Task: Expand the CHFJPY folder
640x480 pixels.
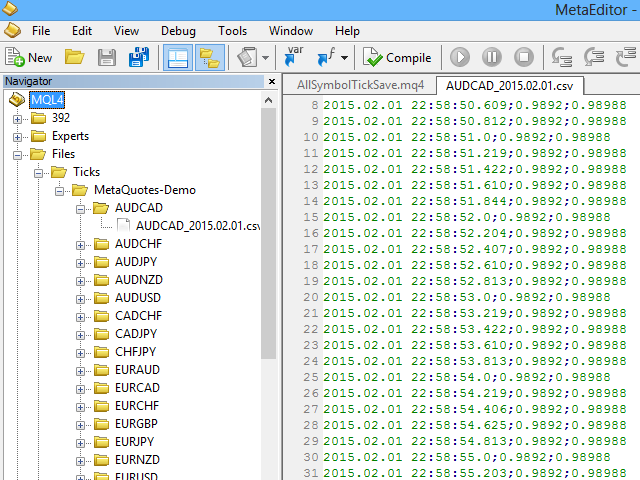Action: (x=80, y=353)
